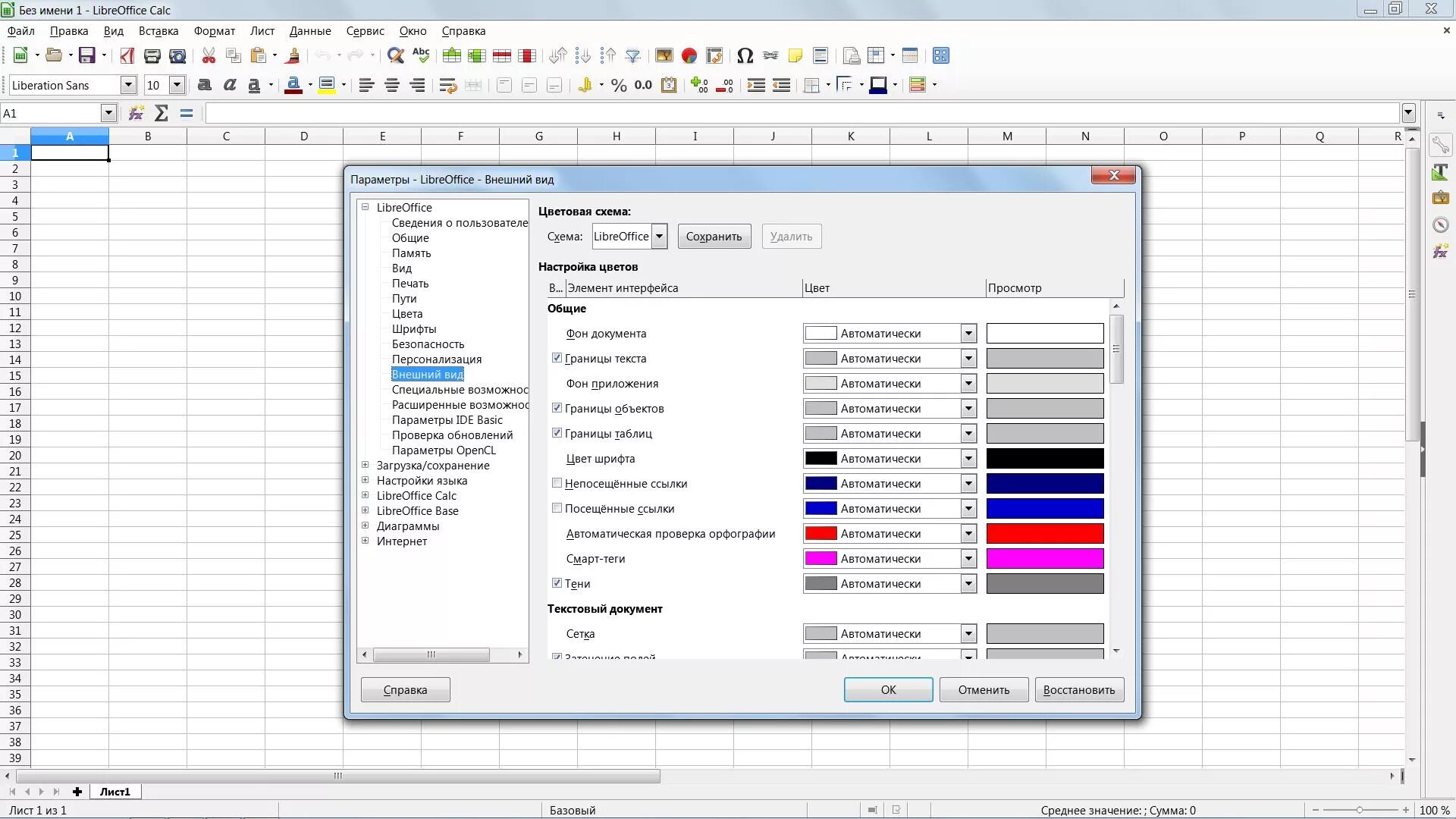Click the Function Wizard icon
1456x819 pixels.
pos(136,113)
